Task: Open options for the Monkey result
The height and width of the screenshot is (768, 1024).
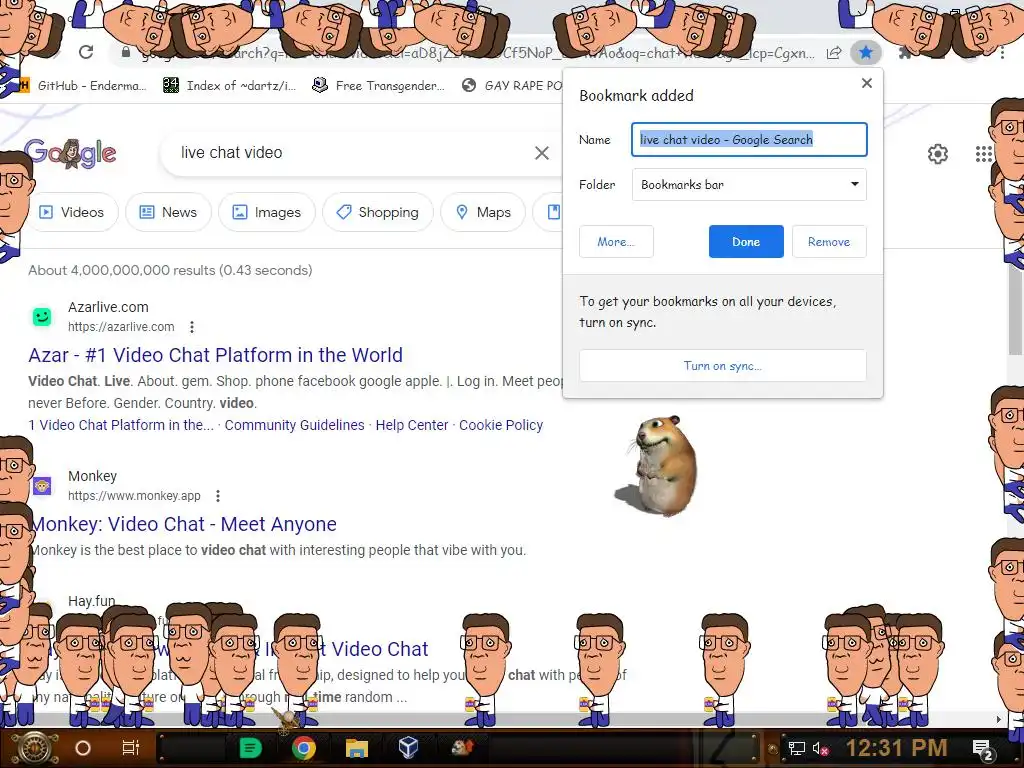Action: point(217,496)
